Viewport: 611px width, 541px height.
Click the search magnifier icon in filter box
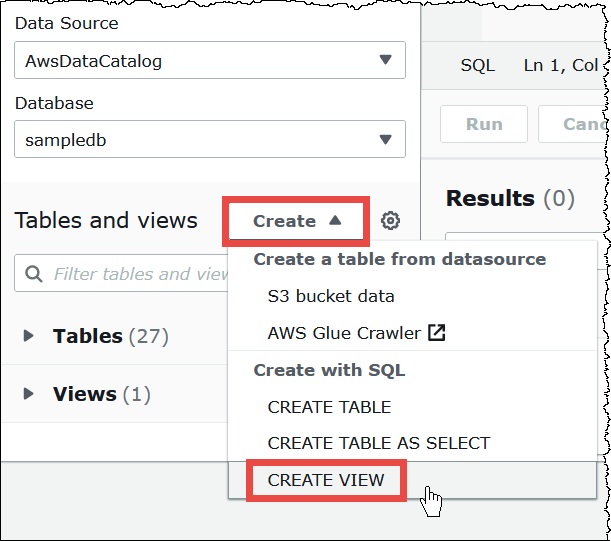coord(33,274)
